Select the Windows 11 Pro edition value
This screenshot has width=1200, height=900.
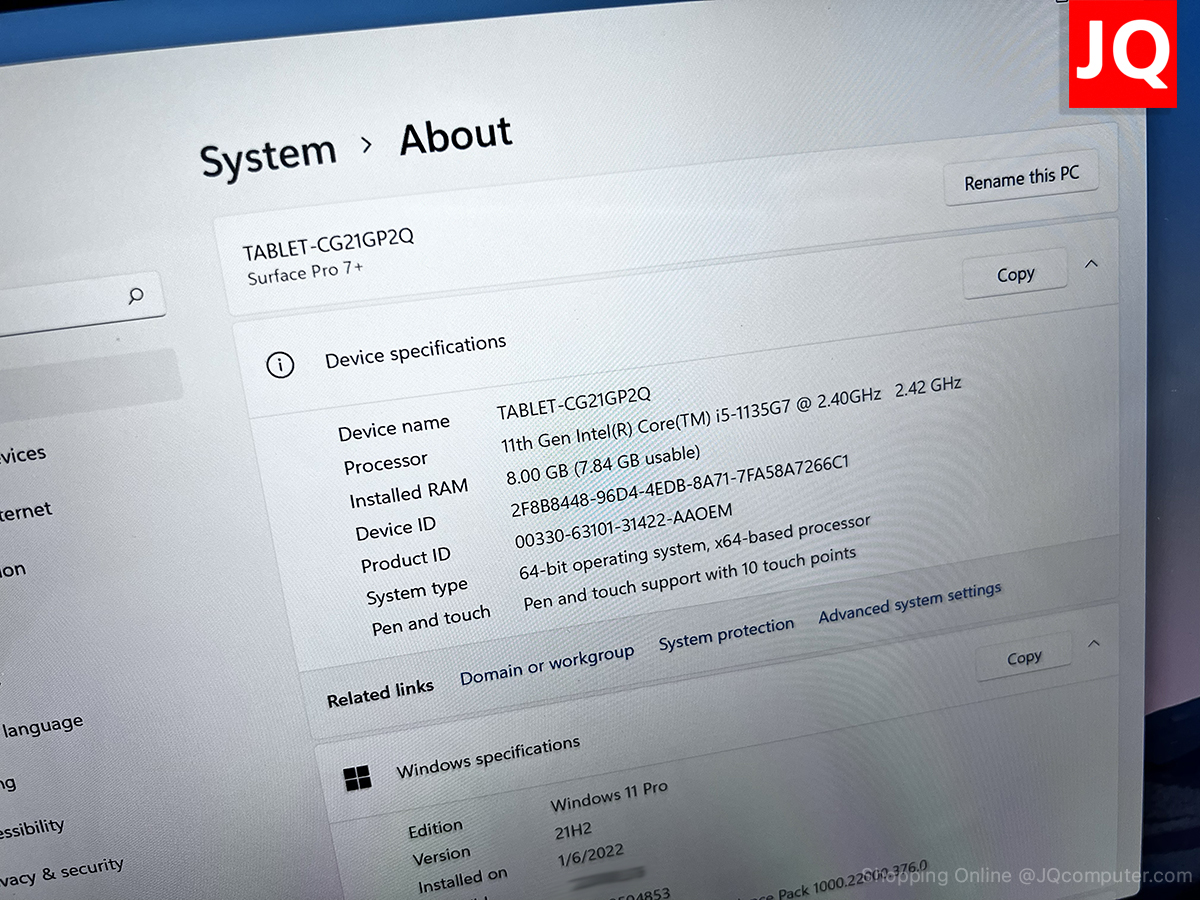[609, 796]
